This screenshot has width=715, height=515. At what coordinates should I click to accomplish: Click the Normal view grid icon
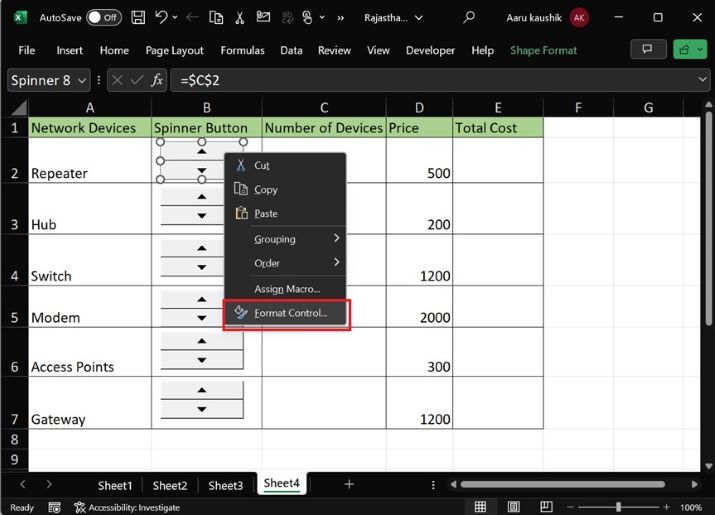coord(481,507)
